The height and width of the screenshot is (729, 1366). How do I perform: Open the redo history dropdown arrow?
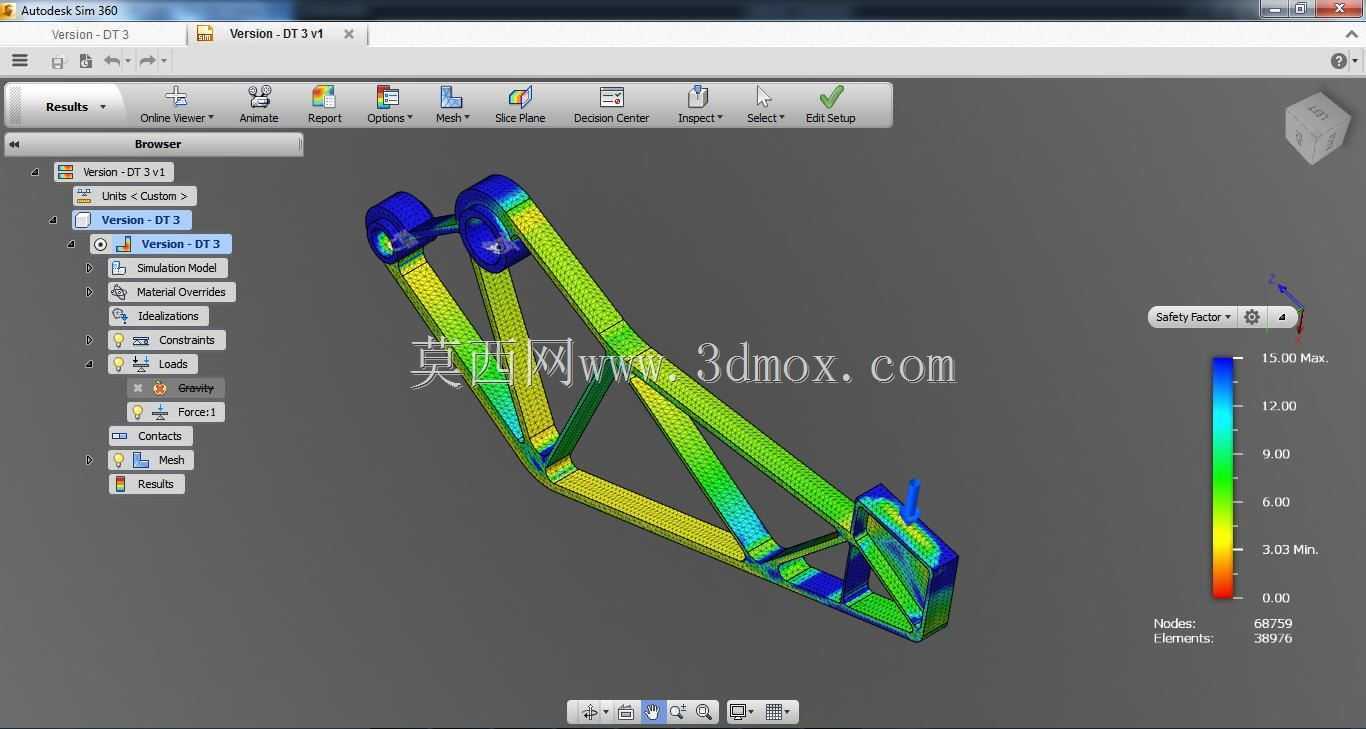pyautogui.click(x=164, y=62)
